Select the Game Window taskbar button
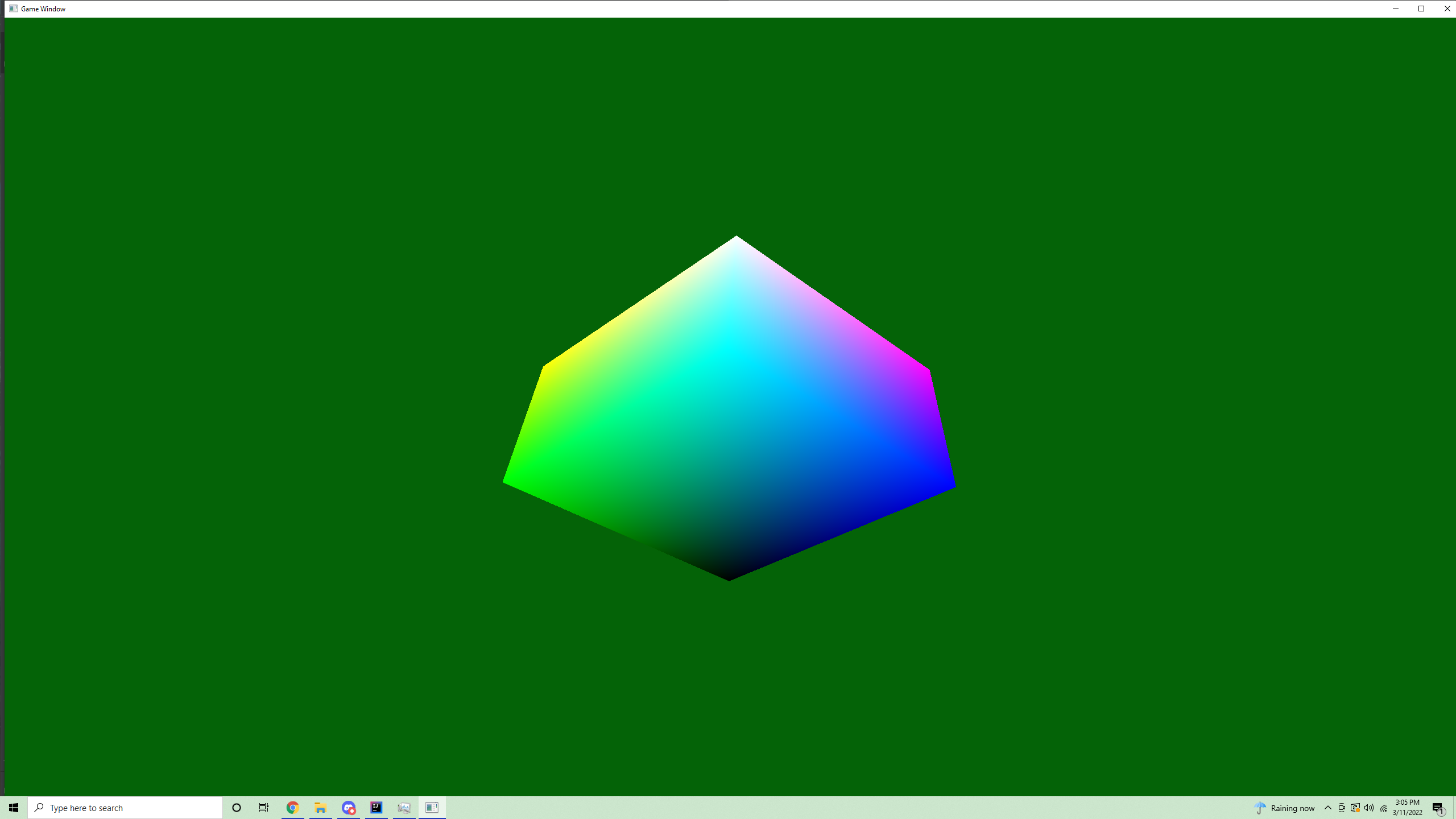Image resolution: width=1456 pixels, height=819 pixels. coord(432,808)
